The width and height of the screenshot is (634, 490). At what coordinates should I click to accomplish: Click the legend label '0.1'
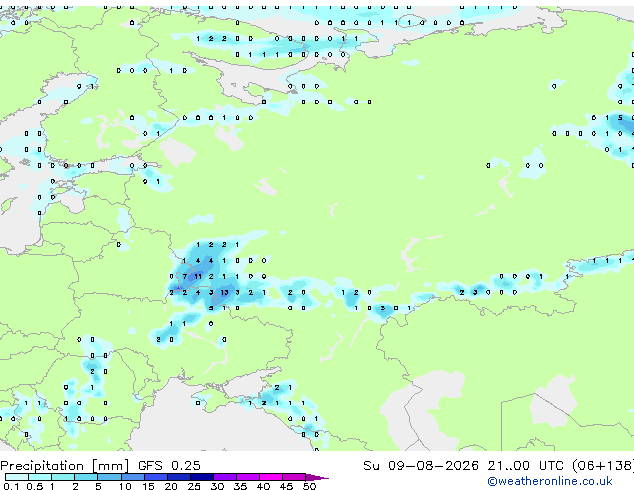(x=11, y=486)
